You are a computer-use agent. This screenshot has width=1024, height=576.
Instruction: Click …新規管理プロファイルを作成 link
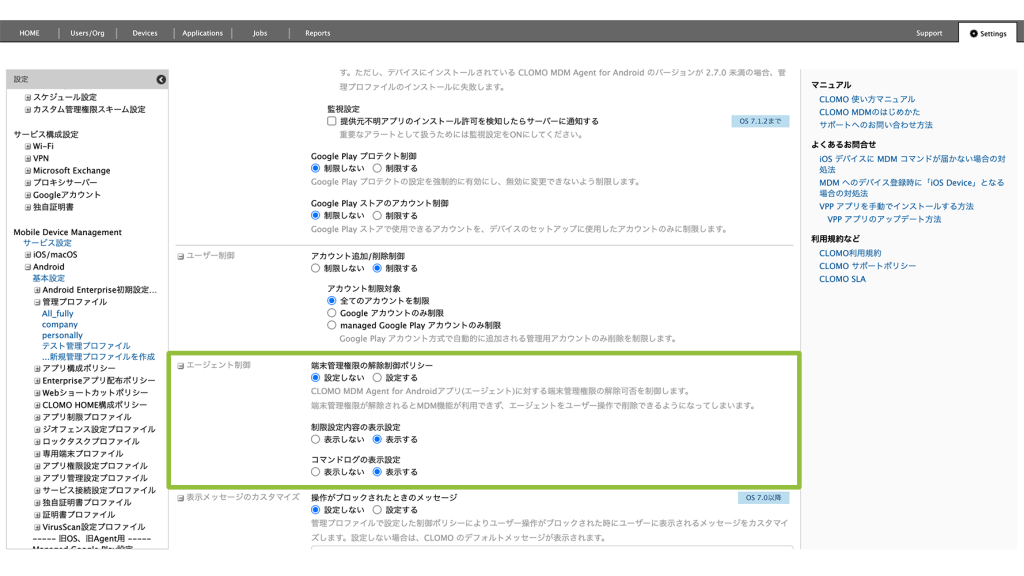click(98, 357)
